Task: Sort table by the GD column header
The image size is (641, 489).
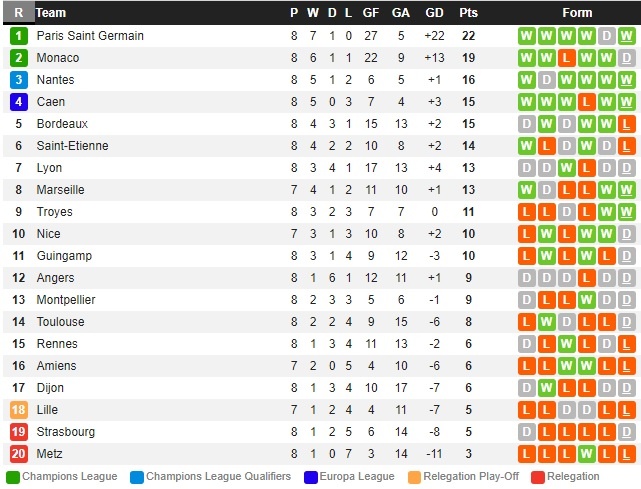Action: pyautogui.click(x=434, y=13)
